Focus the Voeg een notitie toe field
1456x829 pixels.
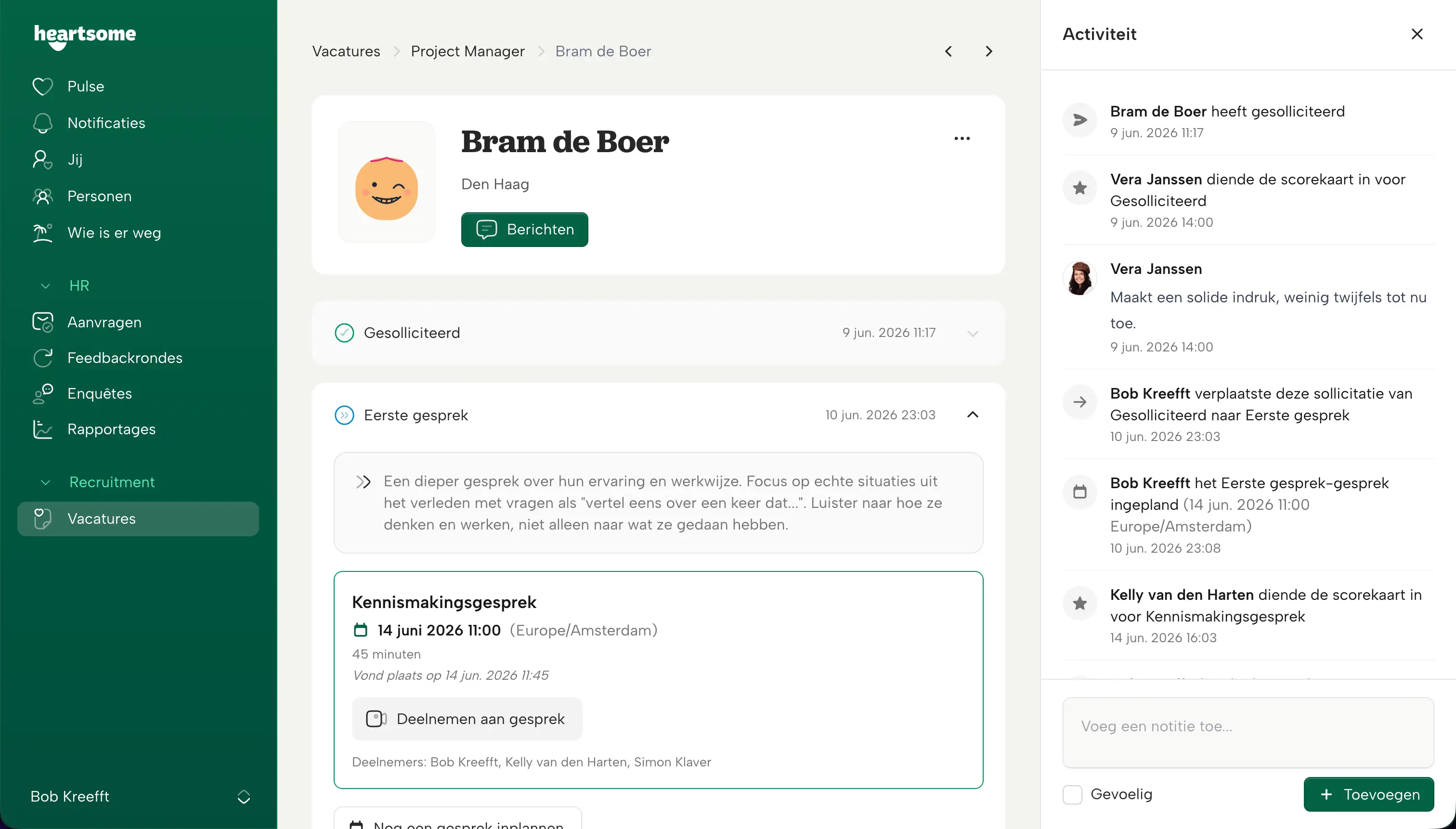click(x=1248, y=732)
